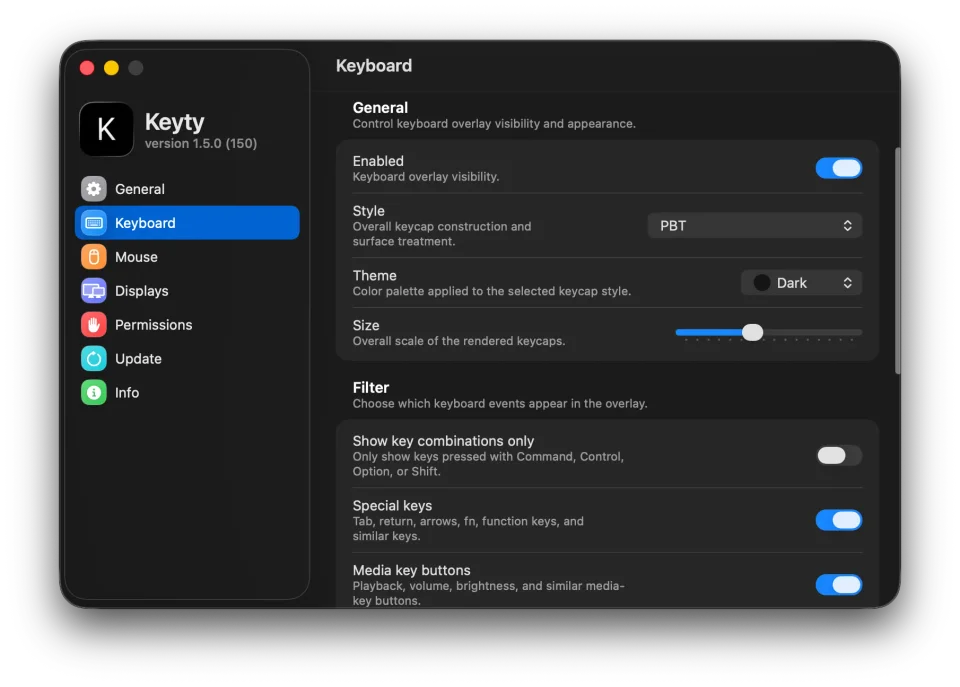Click the Filter section heading

pos(370,388)
